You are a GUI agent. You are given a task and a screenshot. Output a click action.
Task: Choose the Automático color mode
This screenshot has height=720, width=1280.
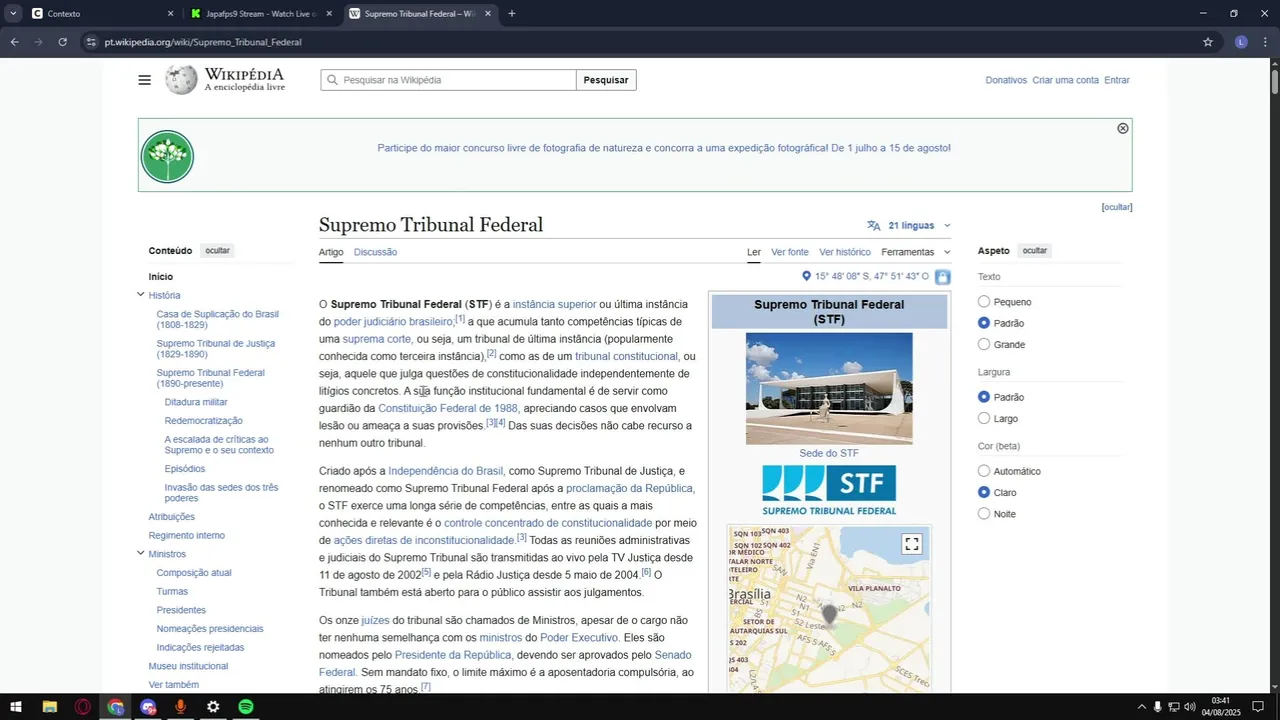(x=984, y=471)
